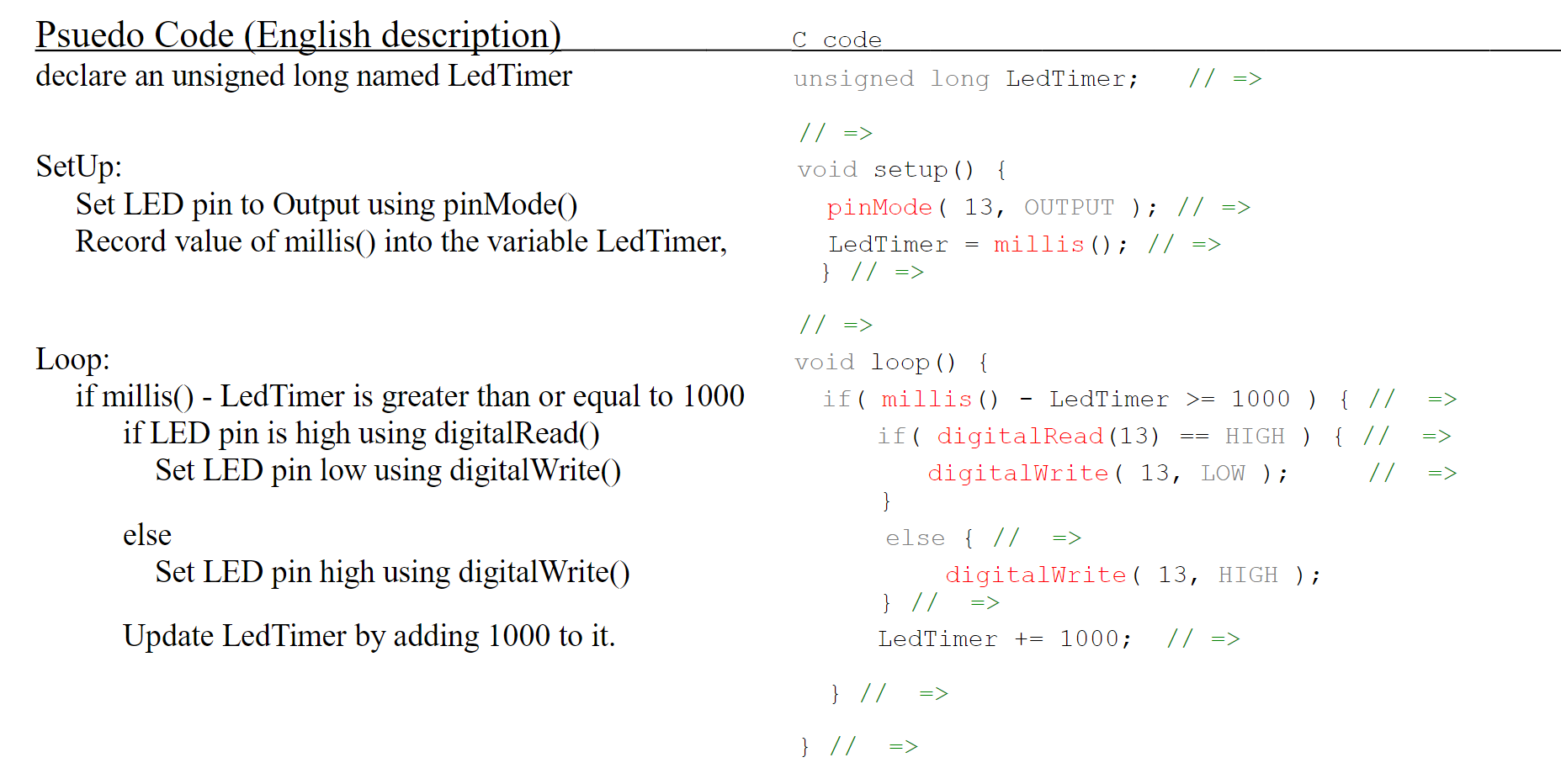Select the unsigned long LedTimer declaration
The image size is (1561, 784).
[964, 77]
